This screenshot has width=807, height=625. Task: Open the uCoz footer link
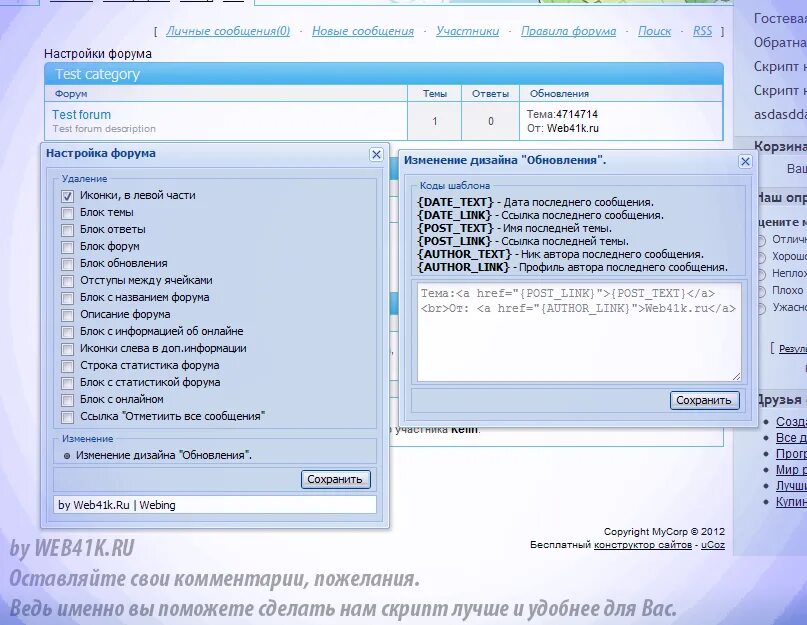(713, 545)
